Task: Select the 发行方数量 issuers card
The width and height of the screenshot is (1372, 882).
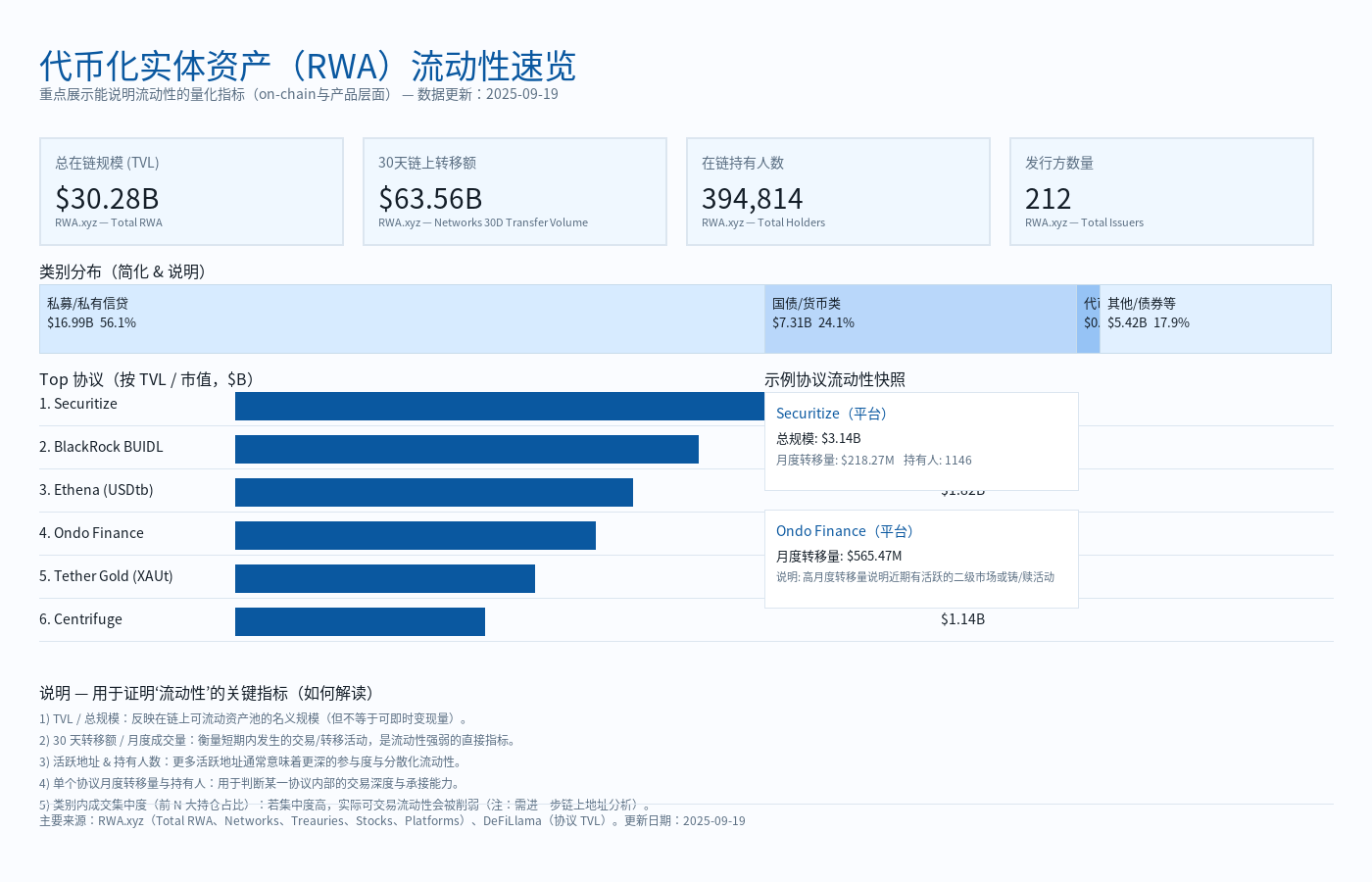Action: tap(1161, 191)
